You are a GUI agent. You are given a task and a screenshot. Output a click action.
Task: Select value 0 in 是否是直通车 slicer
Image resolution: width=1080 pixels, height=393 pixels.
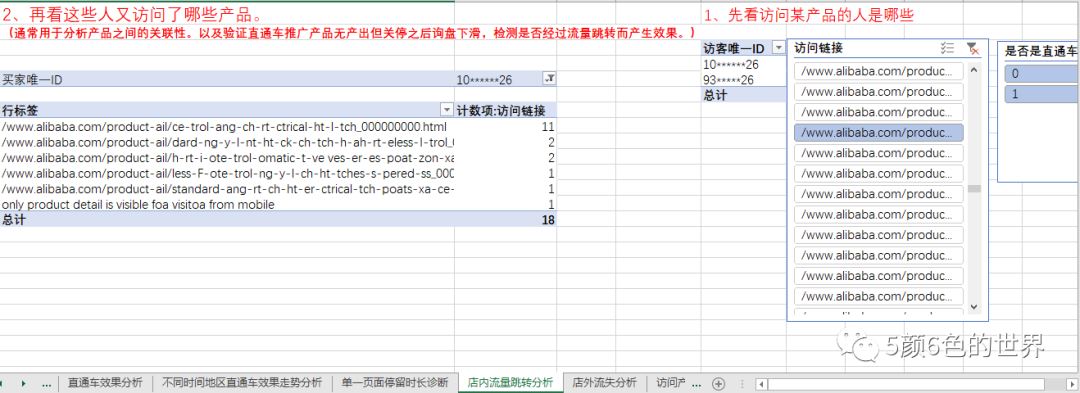point(1041,74)
